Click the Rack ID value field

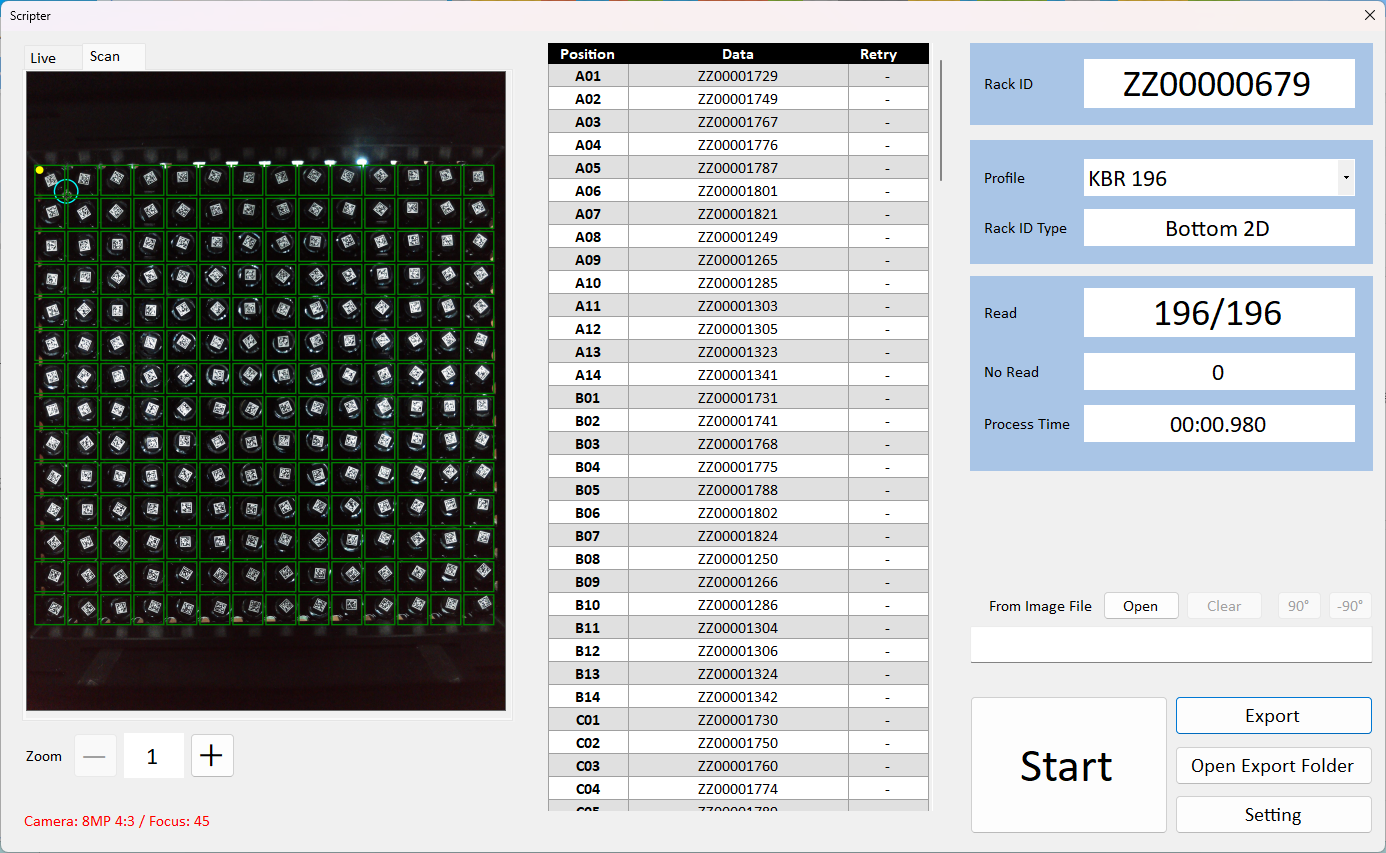click(x=1218, y=84)
